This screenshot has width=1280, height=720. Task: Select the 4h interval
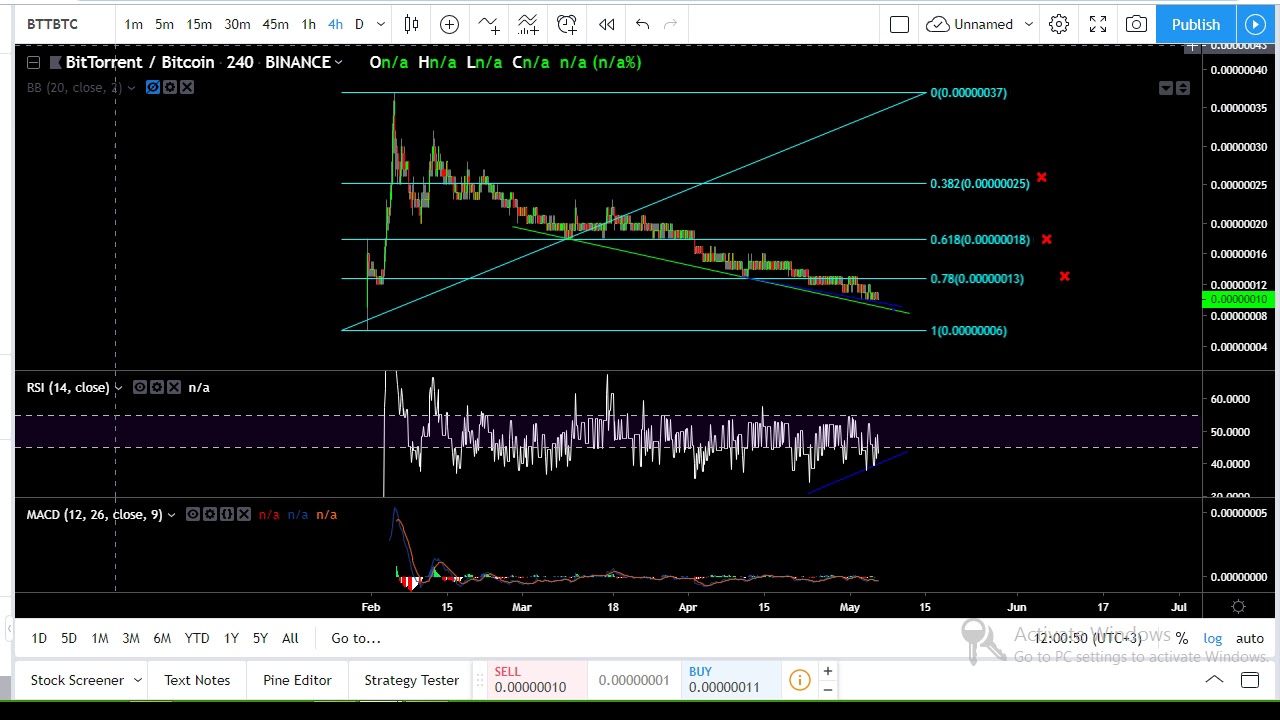[335, 24]
